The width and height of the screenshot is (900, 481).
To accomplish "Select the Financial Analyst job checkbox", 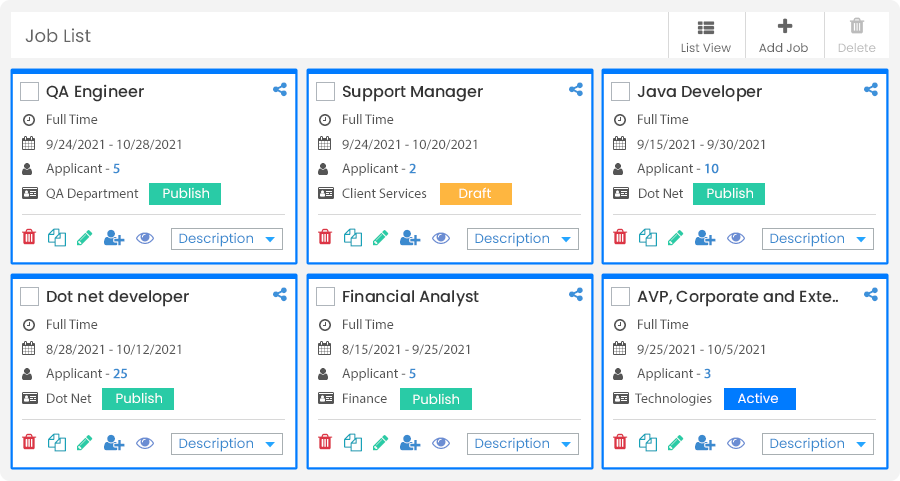I will [325, 296].
